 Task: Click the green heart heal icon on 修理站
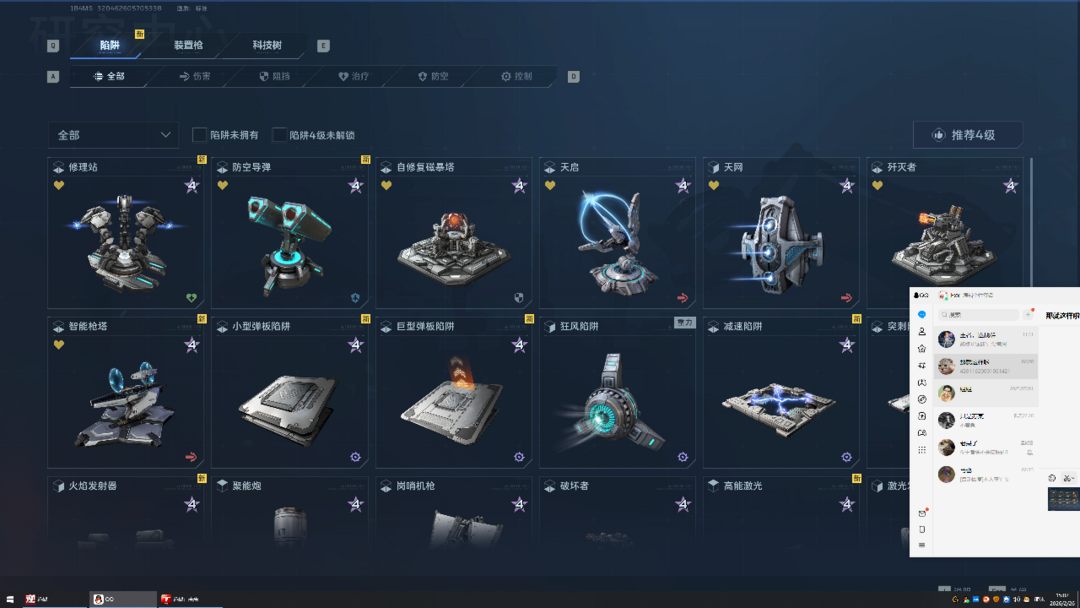click(191, 298)
